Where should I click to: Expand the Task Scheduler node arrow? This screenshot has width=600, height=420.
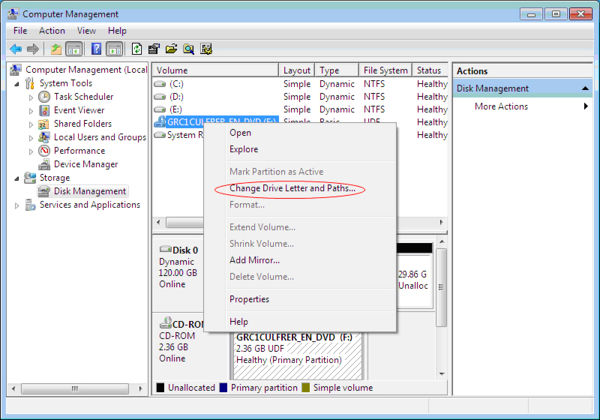pos(31,98)
